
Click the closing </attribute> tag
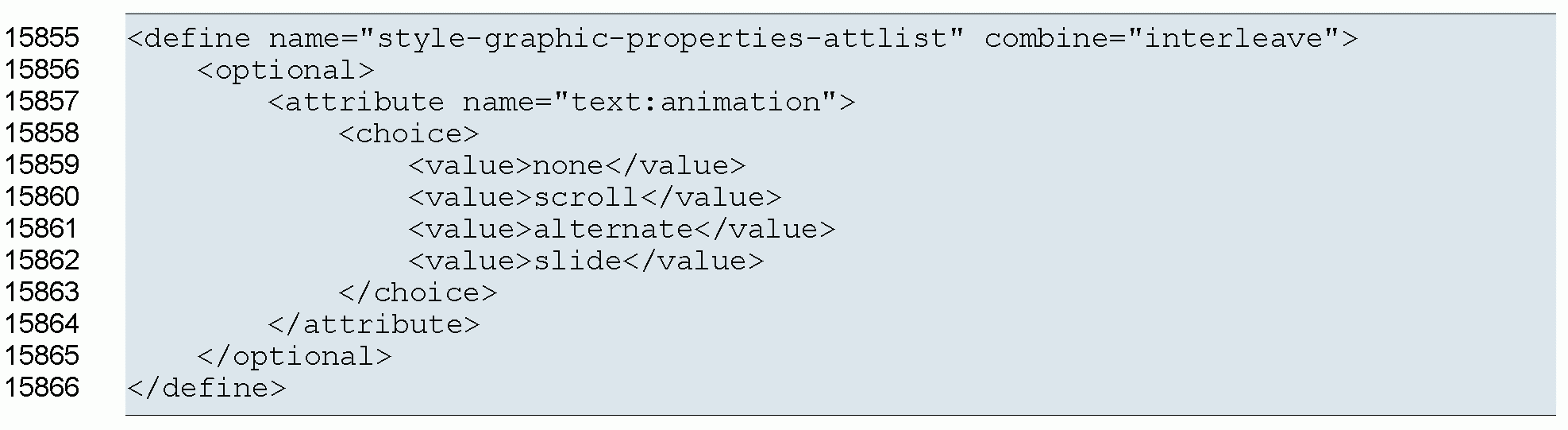pyautogui.click(x=374, y=324)
